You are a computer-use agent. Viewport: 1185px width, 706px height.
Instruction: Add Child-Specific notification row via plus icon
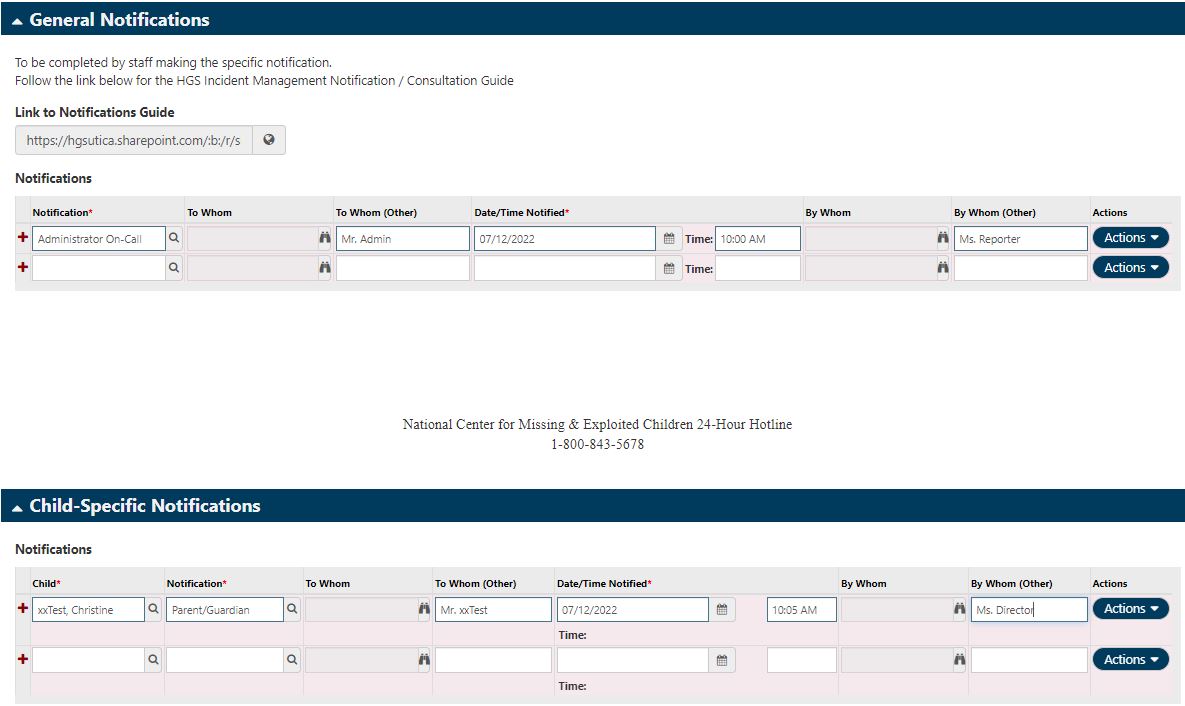tap(22, 608)
